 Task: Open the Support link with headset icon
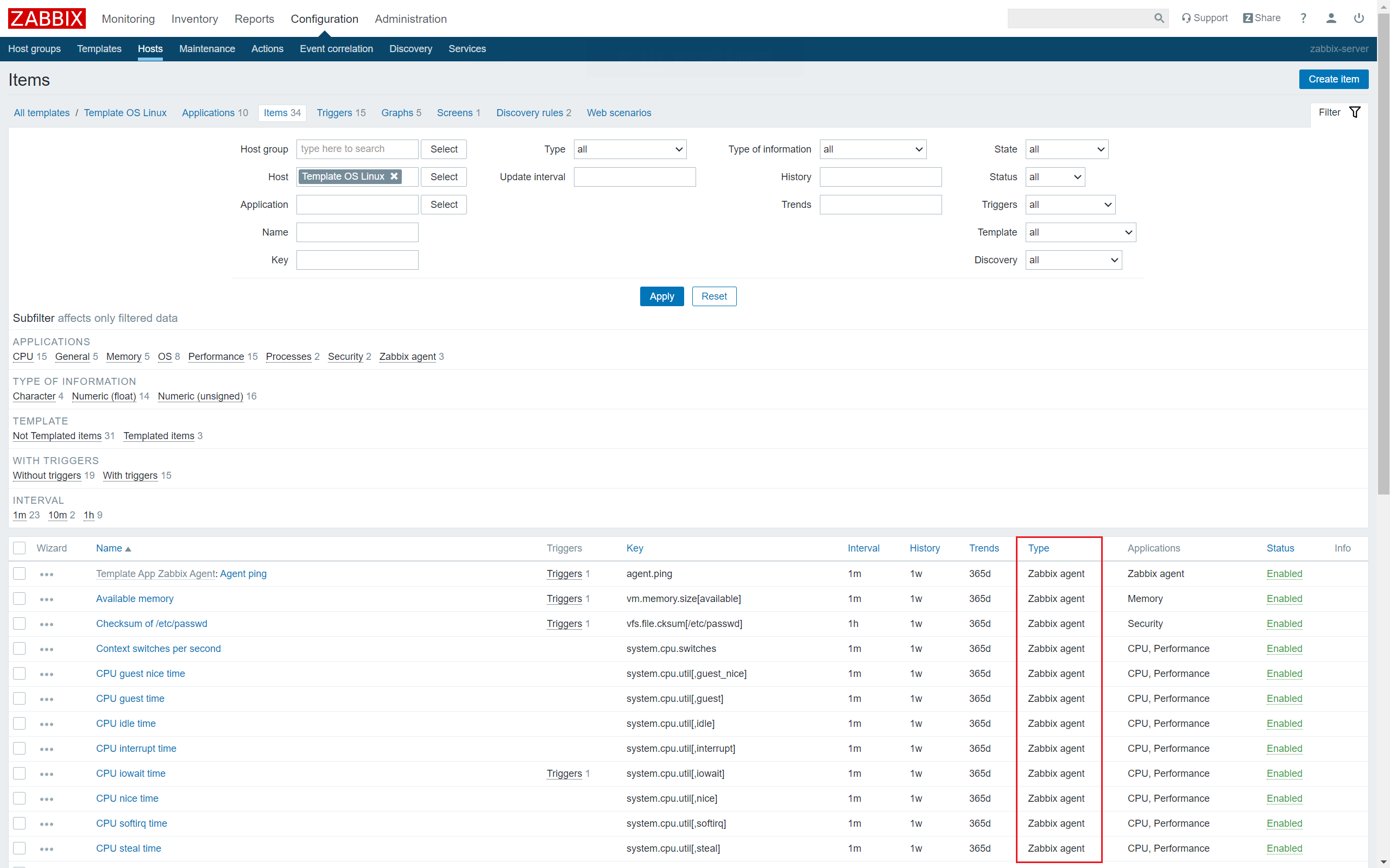tap(1204, 18)
